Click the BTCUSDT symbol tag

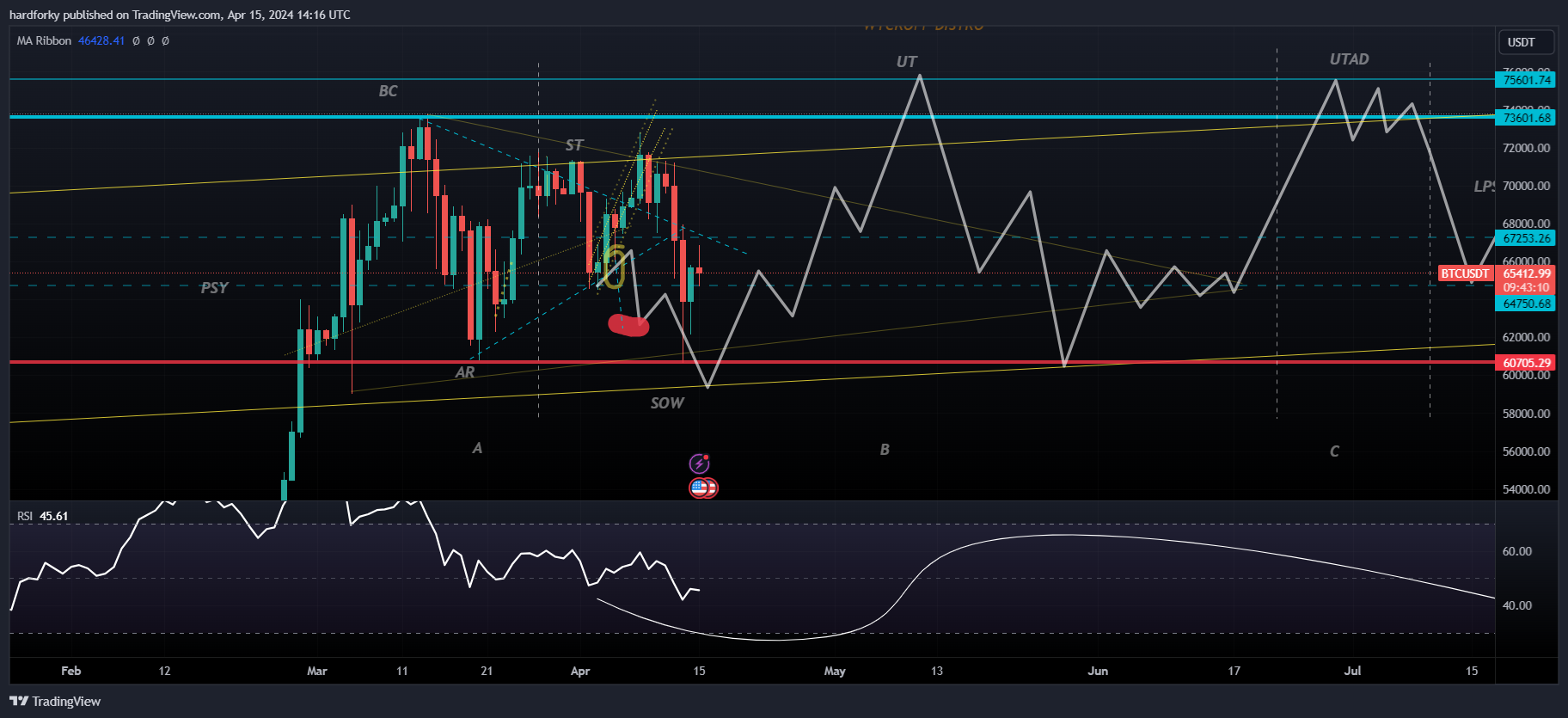1466,273
